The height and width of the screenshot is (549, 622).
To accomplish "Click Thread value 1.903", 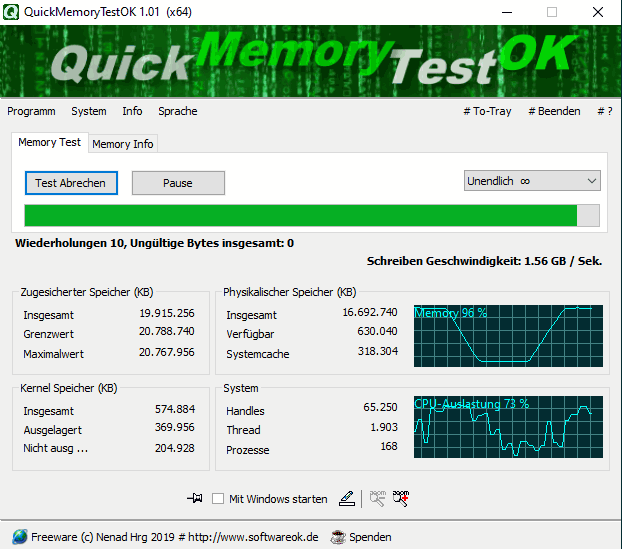I will pos(384,427).
